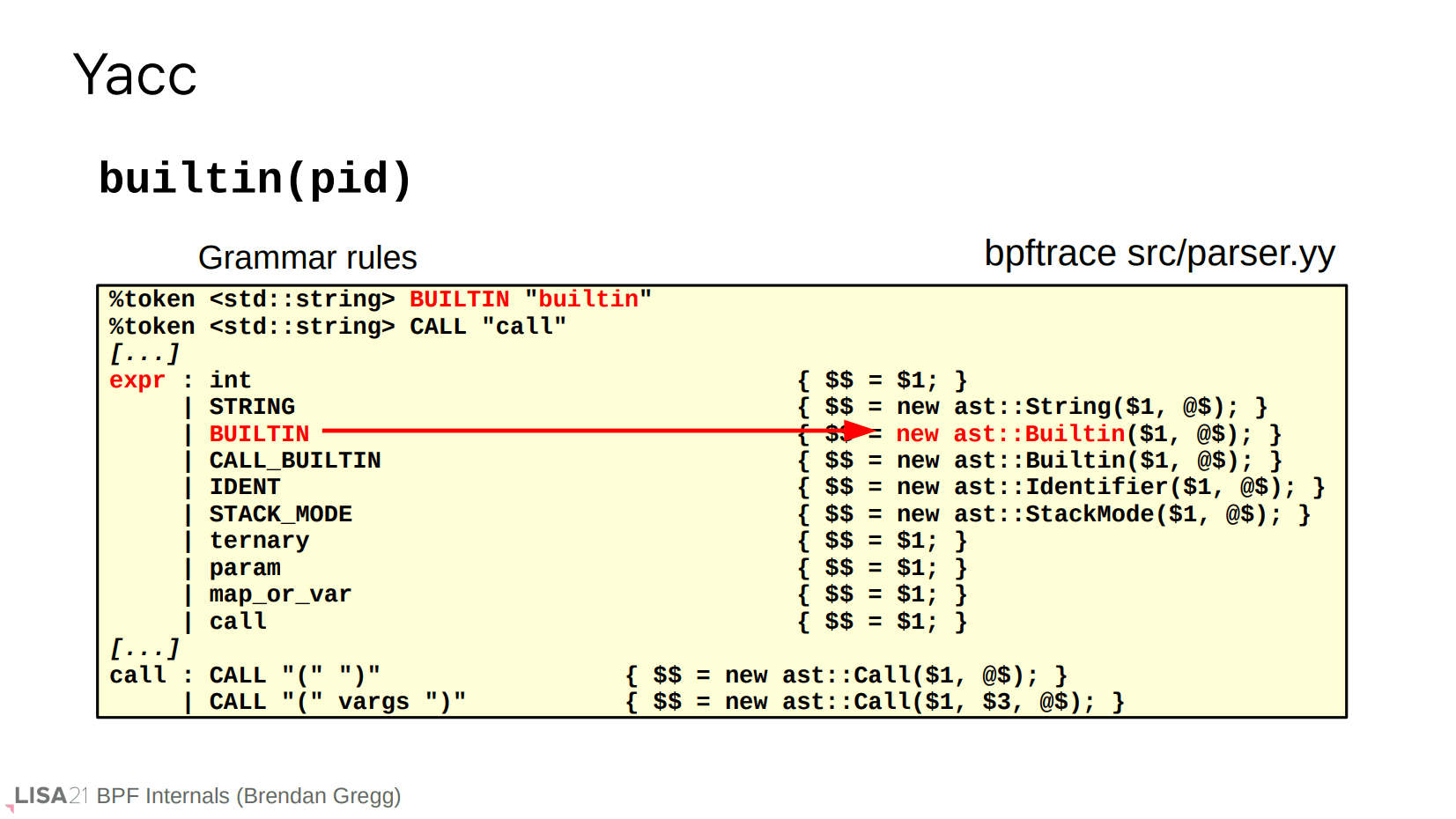Click the small pink corner triangle at bottom-left

point(10,808)
